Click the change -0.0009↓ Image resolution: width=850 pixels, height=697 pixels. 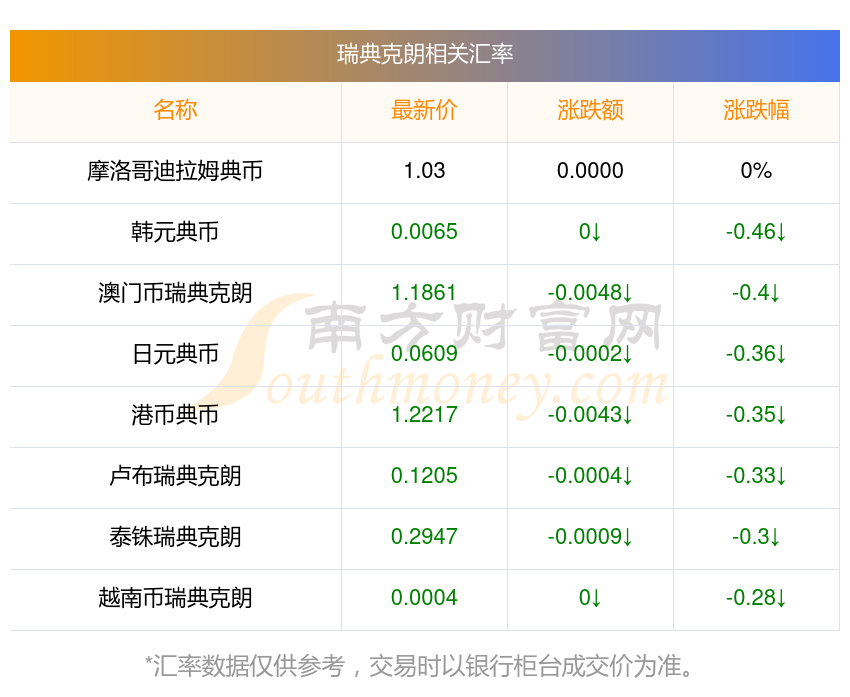[590, 537]
